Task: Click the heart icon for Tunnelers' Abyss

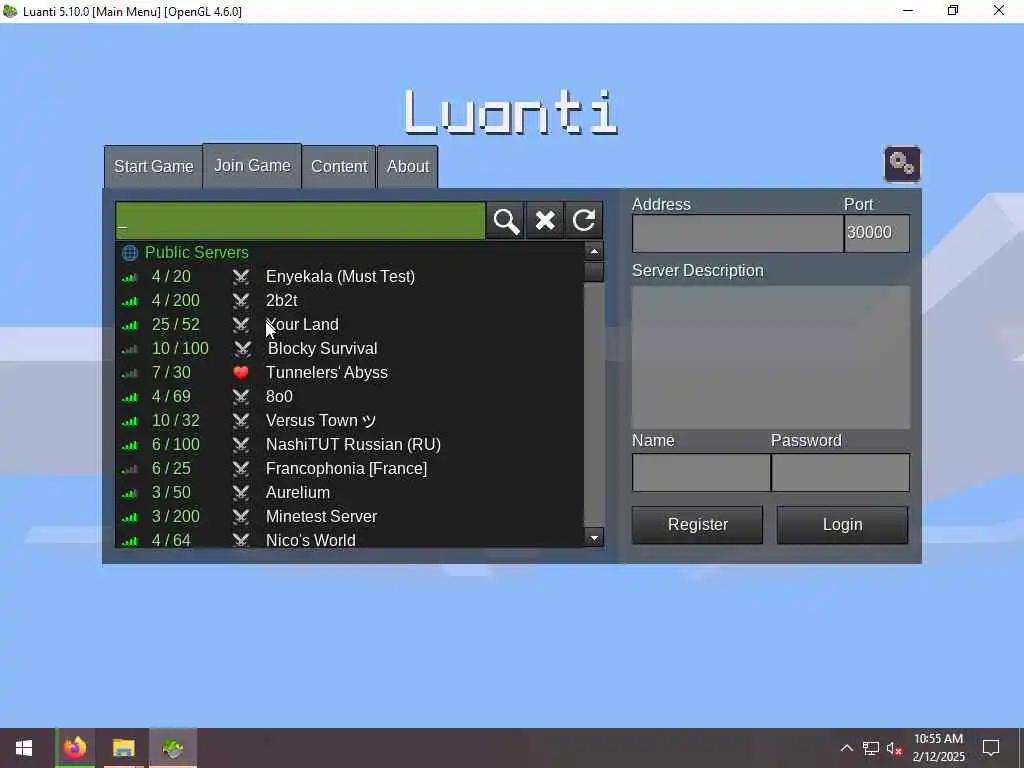Action: 241,373
